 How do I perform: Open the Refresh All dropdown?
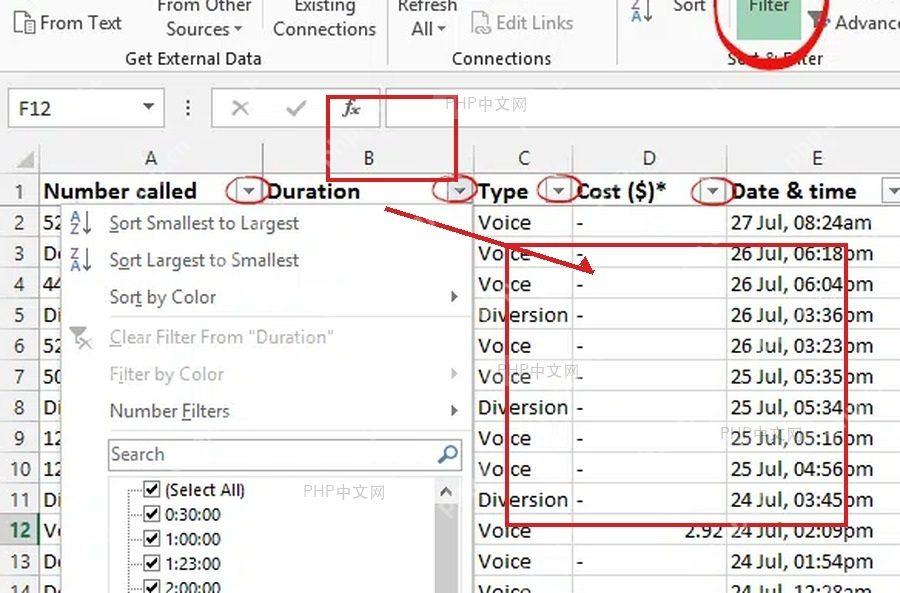[x=428, y=18]
